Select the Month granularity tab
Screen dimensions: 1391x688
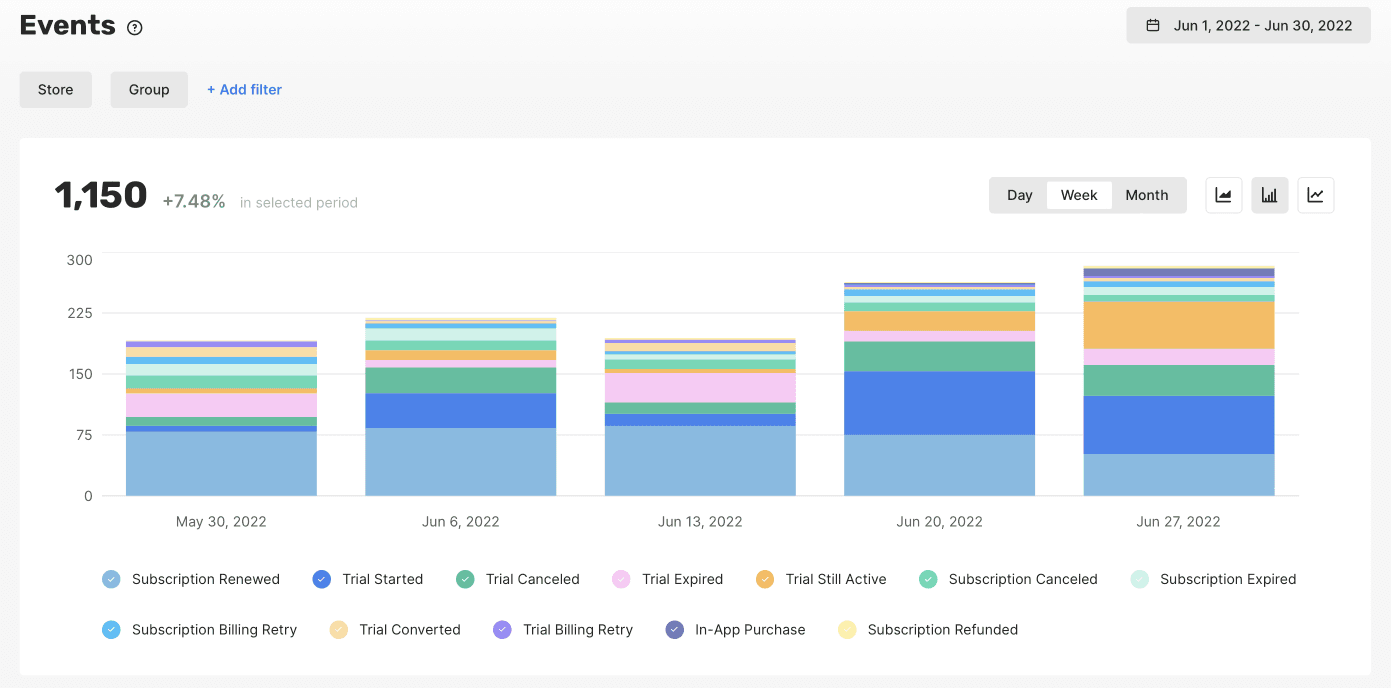[1146, 195]
